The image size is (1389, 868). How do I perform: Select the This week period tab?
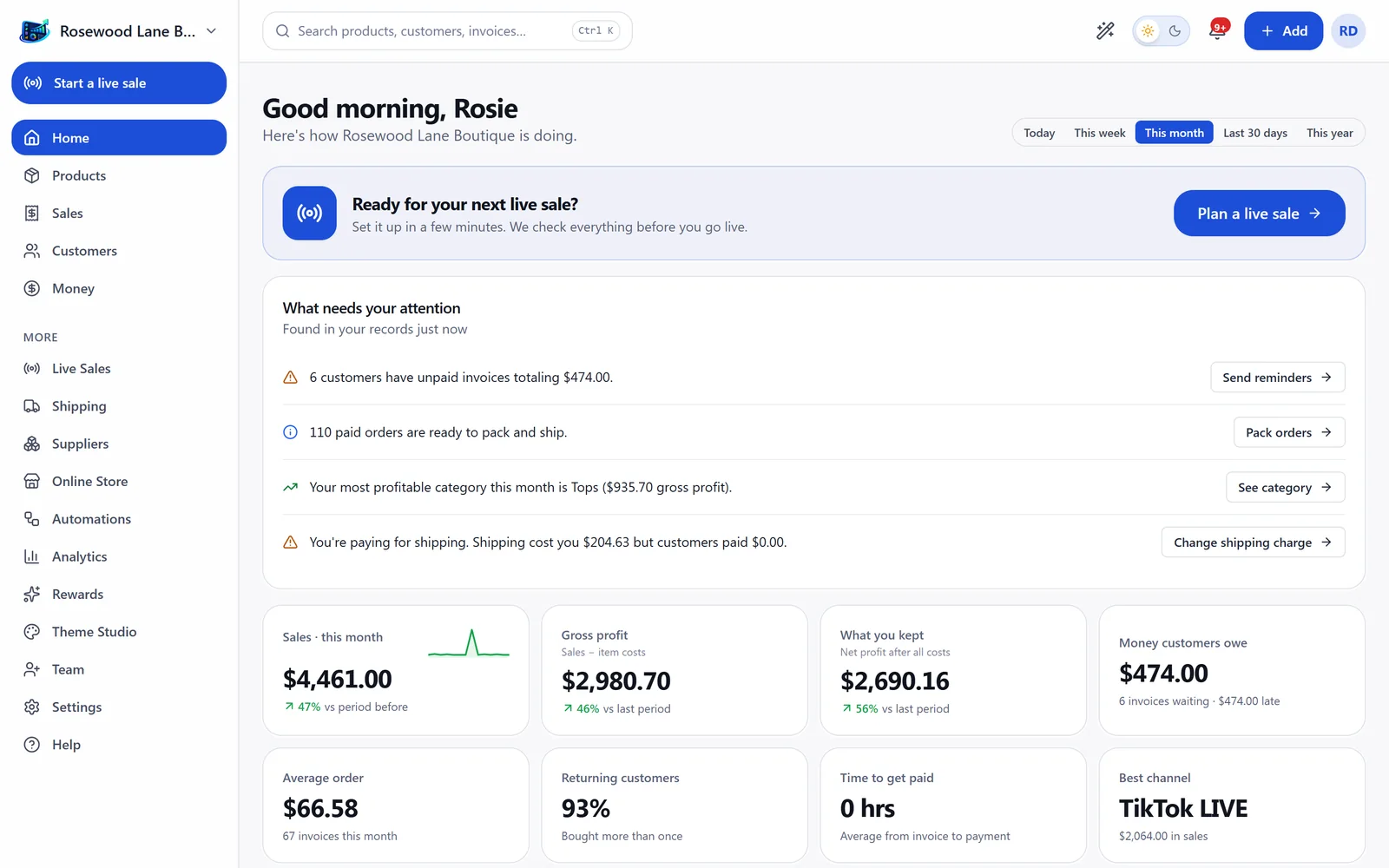click(x=1100, y=133)
